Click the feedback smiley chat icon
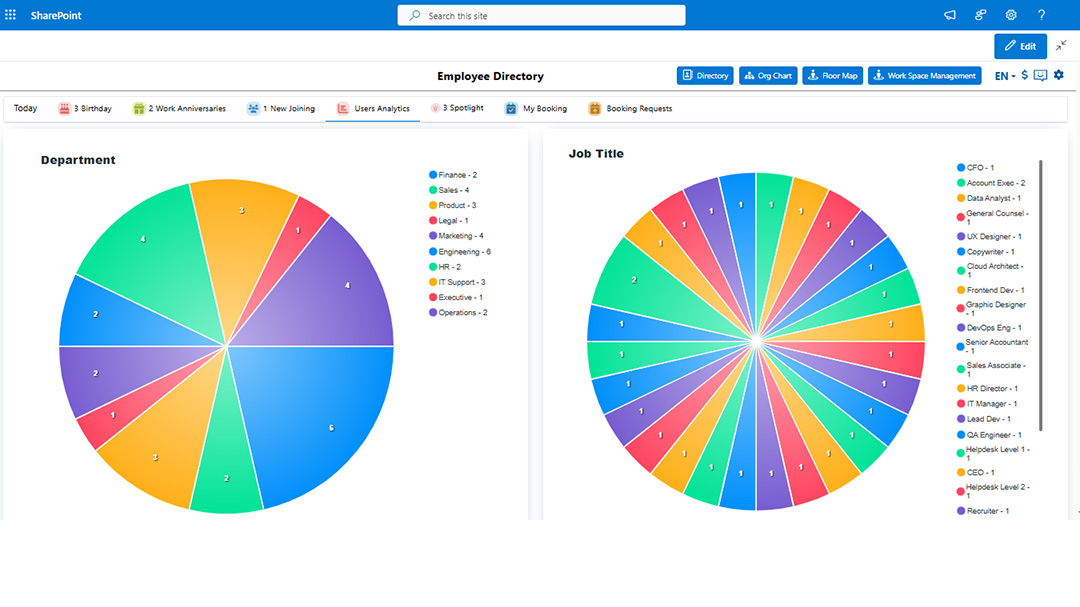 click(1040, 74)
